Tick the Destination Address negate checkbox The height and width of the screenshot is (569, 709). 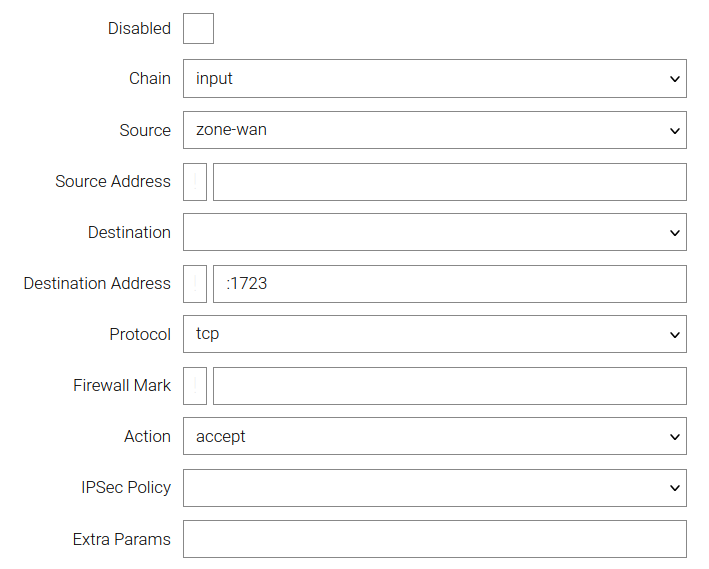pyautogui.click(x=195, y=284)
